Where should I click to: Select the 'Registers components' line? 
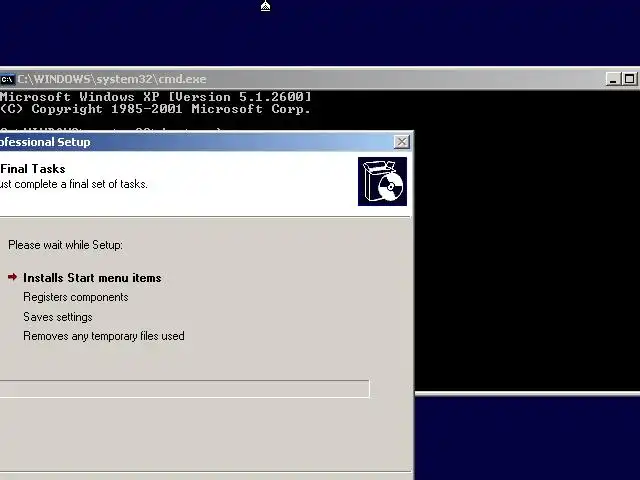[x=76, y=297]
